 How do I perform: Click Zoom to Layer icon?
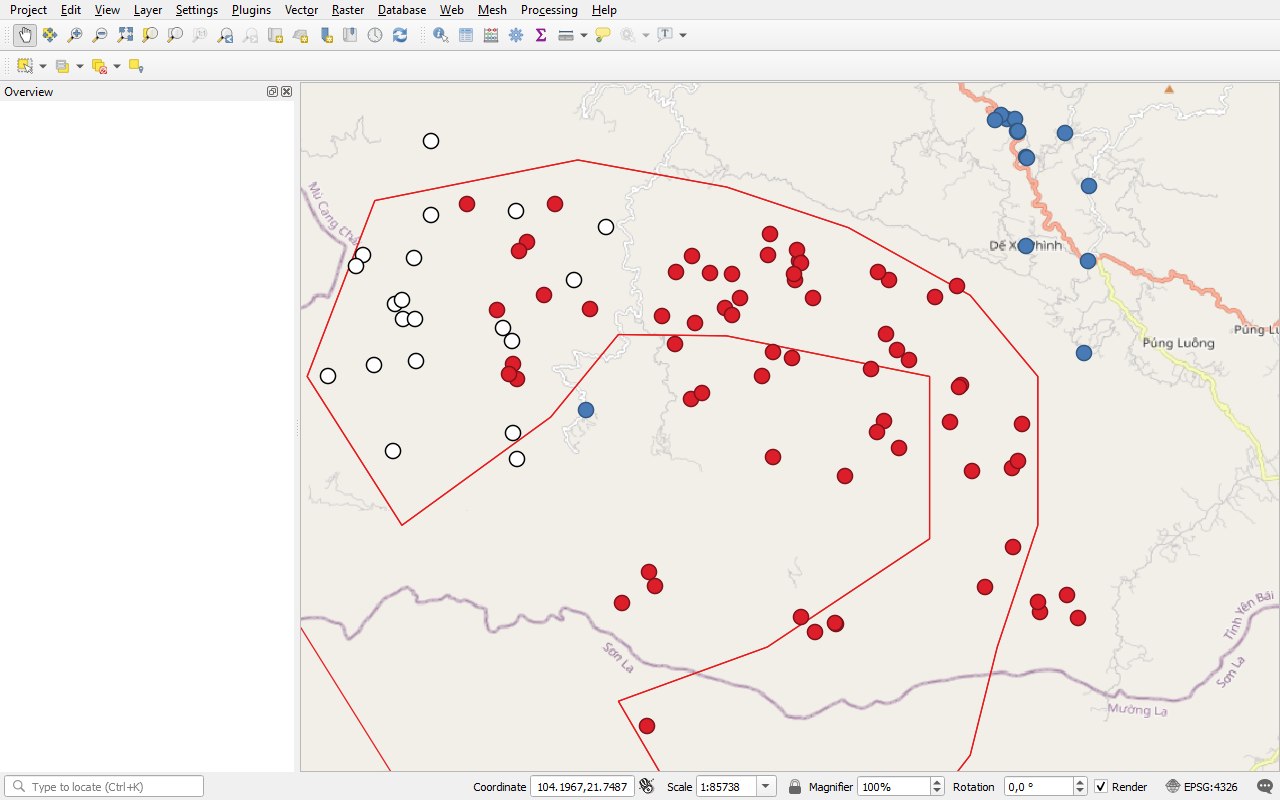[x=175, y=35]
